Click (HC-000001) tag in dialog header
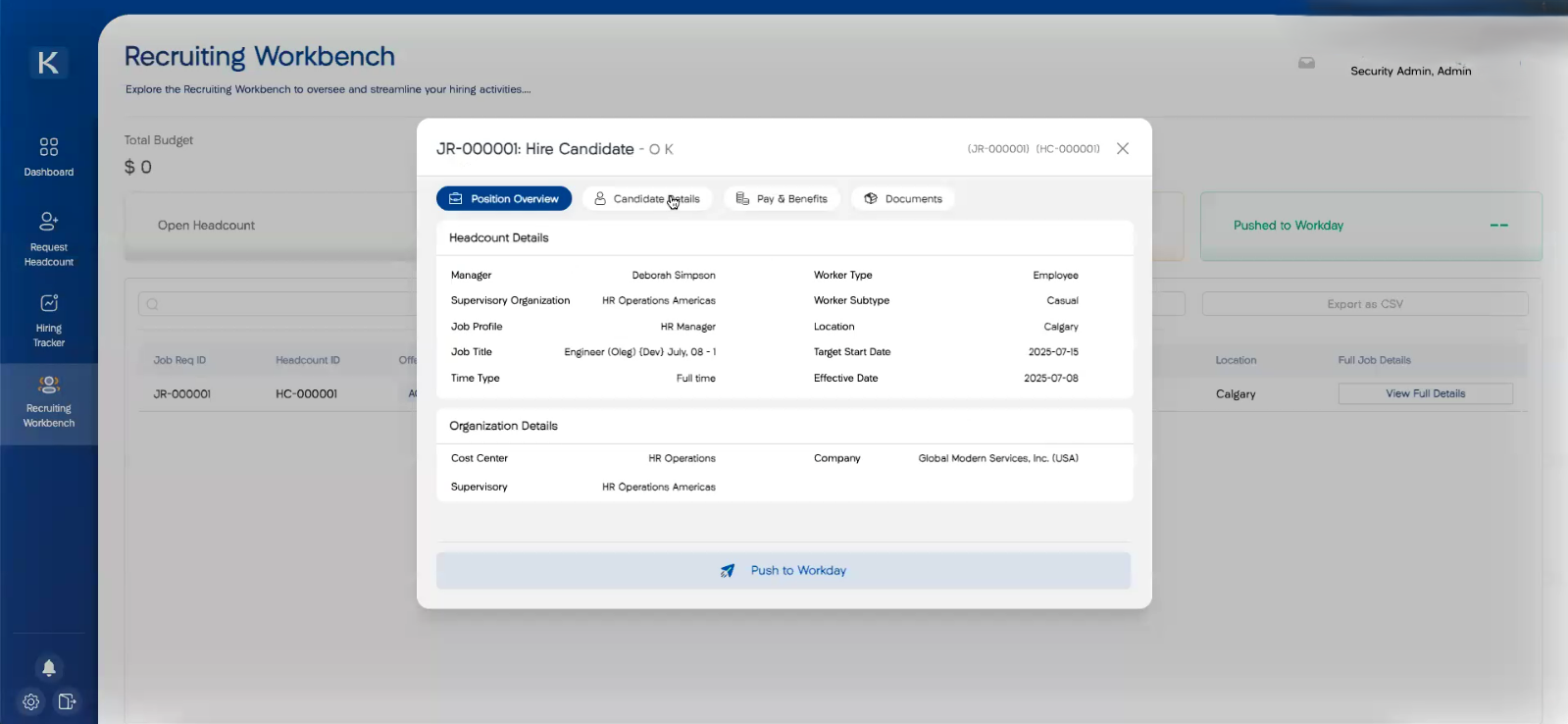1568x724 pixels. [1068, 149]
